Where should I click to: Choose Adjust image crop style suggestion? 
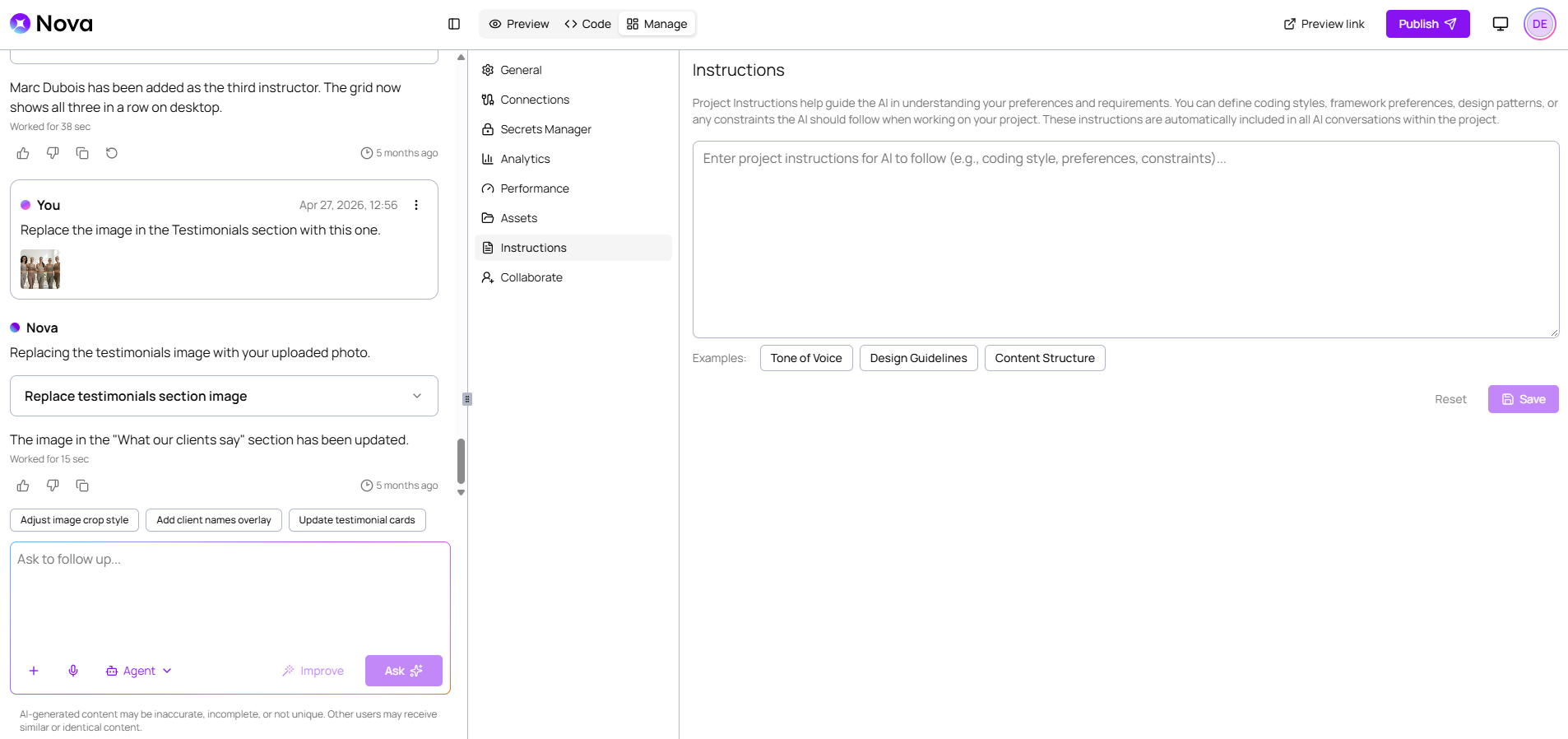point(74,520)
